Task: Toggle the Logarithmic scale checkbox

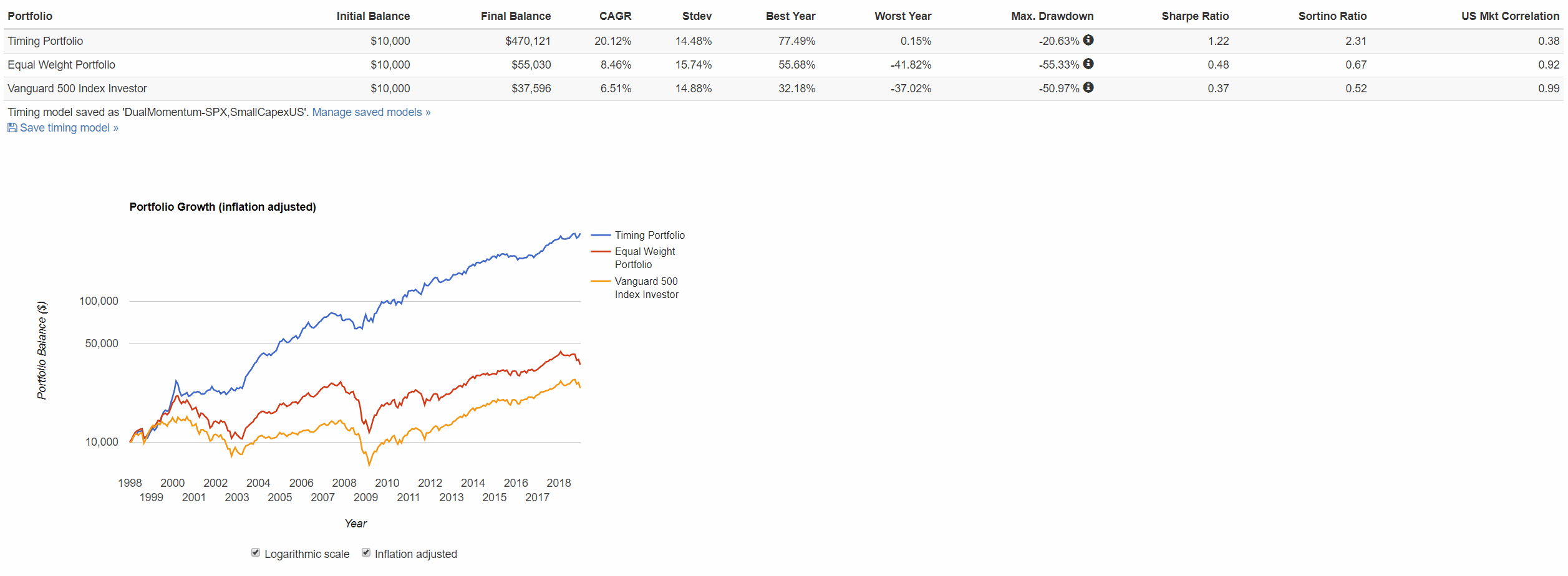Action: tap(256, 553)
